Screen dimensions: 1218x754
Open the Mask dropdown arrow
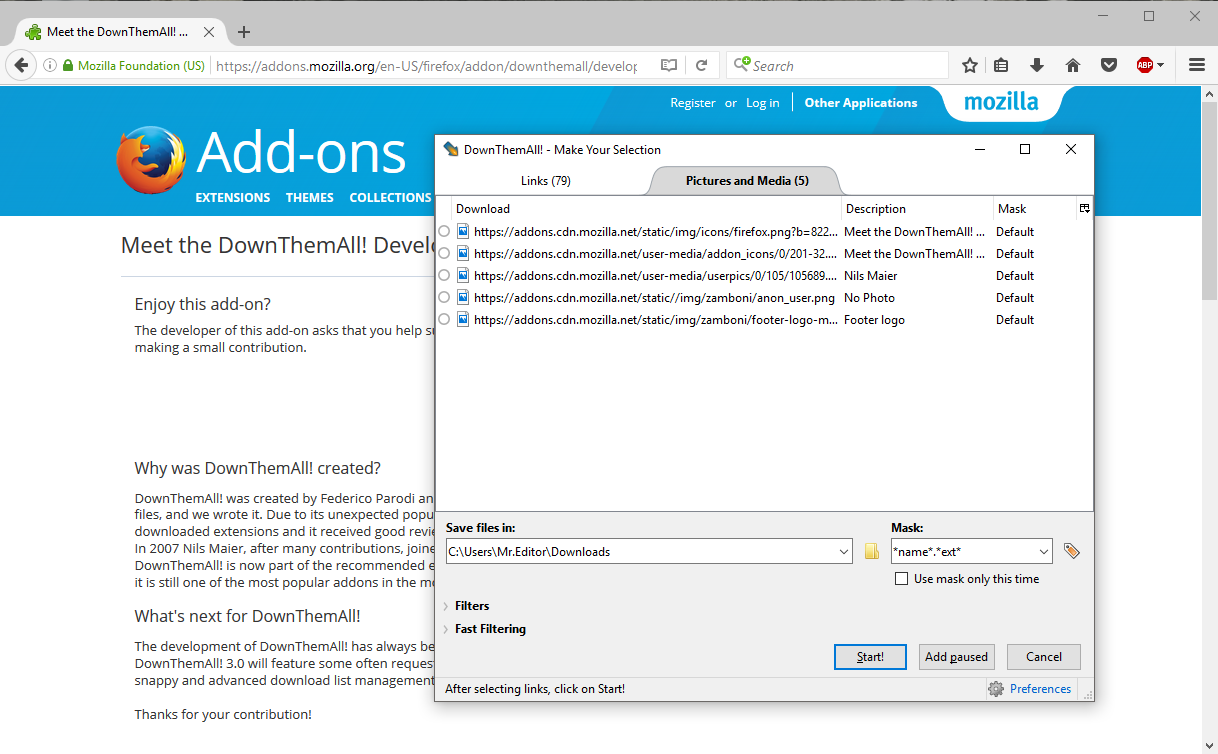[1045, 551]
